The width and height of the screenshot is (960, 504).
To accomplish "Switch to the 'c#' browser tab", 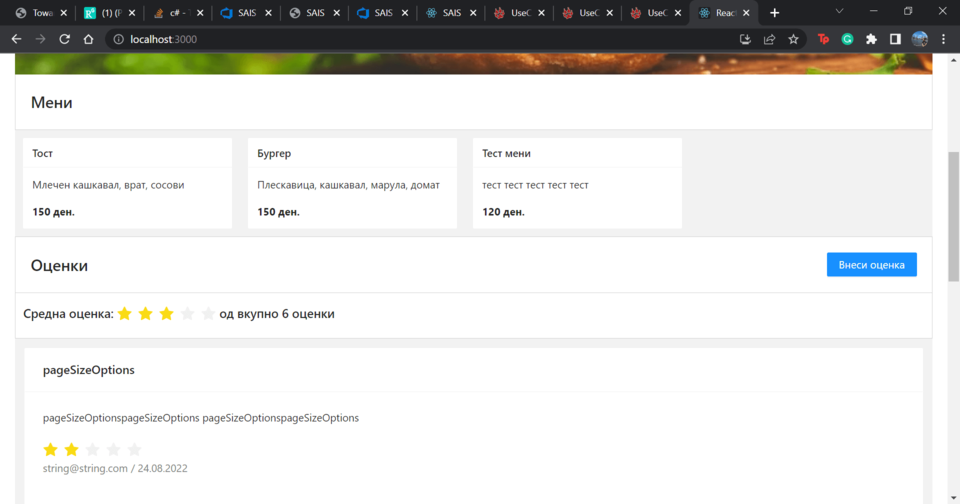I will pyautogui.click(x=173, y=13).
